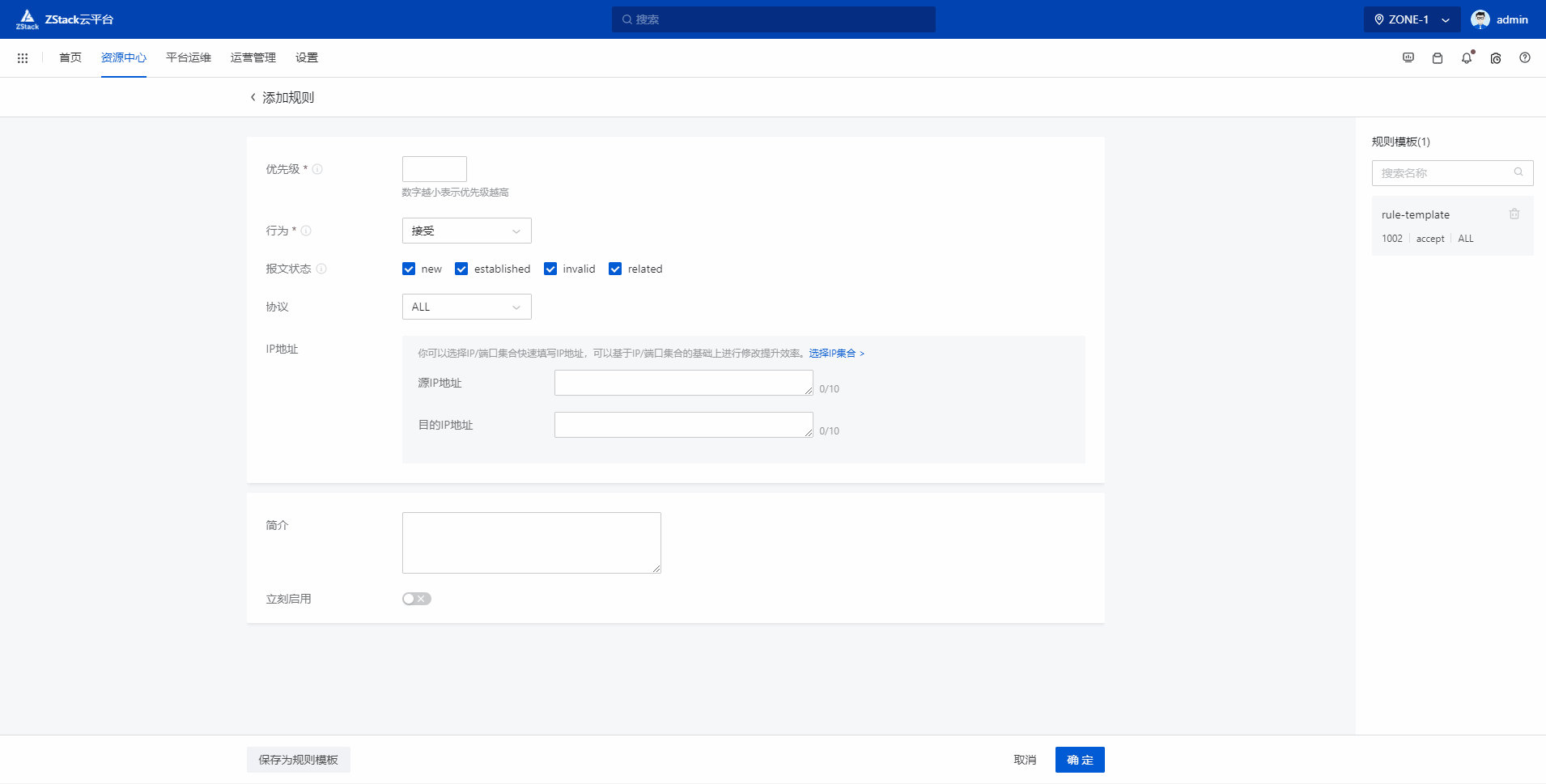
Task: Expand the 行为 dropdown showing 接受
Action: pos(466,231)
